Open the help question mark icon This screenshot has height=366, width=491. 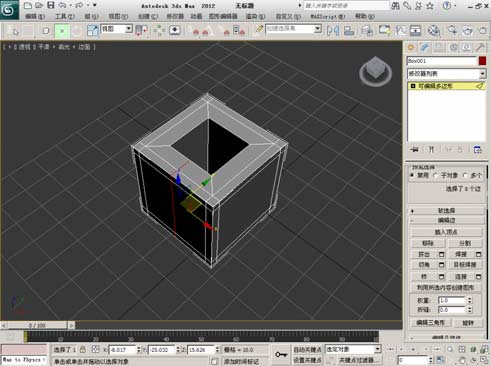coord(447,6)
